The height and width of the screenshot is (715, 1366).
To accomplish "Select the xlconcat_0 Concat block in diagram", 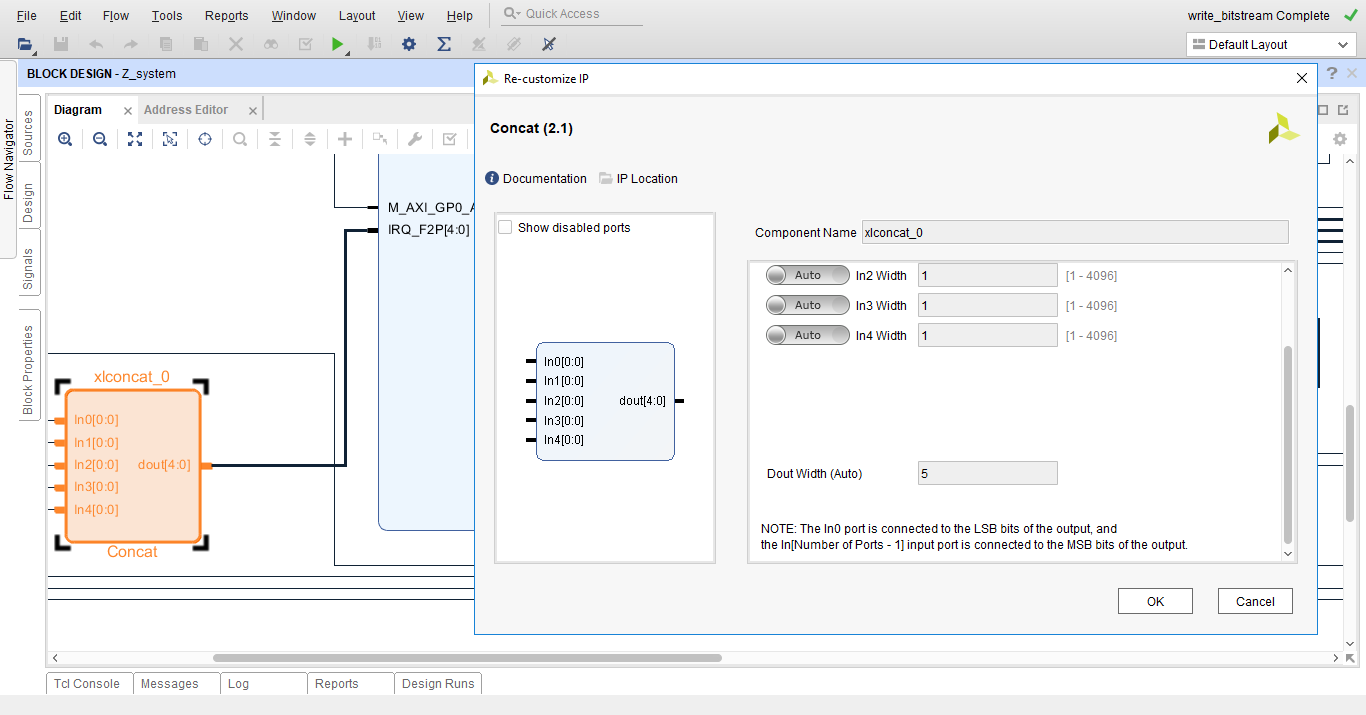I will point(132,466).
